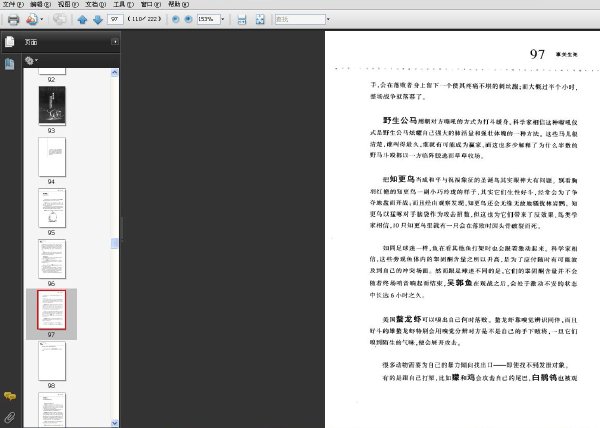600x428 pixels.
Task: Click the bold heading 野生公马 in document
Action: [400, 120]
